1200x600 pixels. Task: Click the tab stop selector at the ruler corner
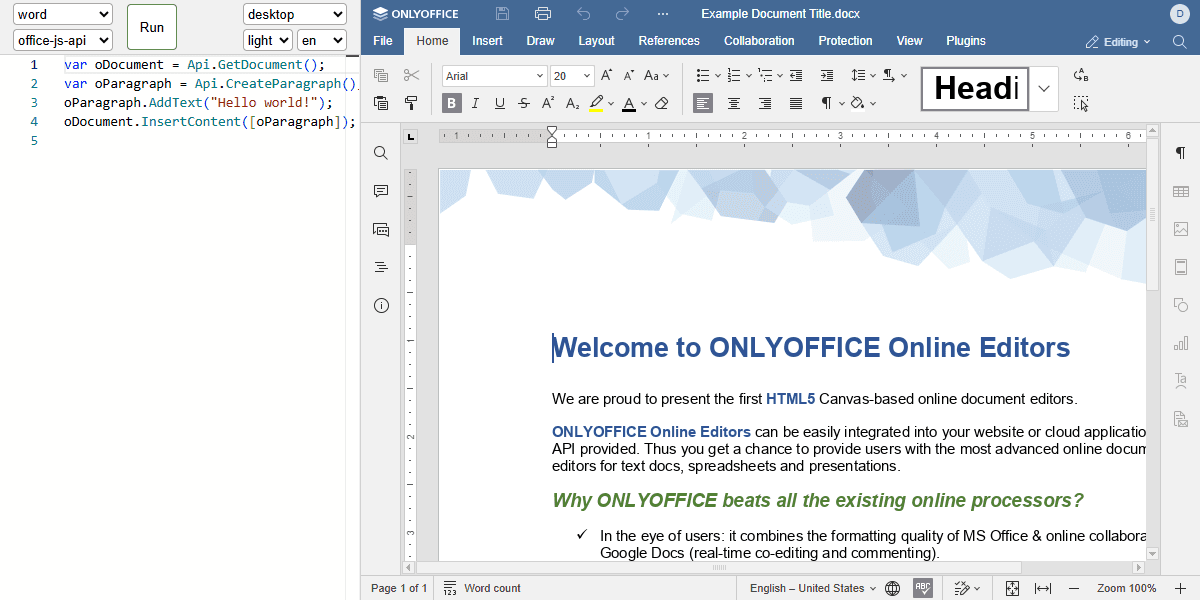tap(411, 137)
